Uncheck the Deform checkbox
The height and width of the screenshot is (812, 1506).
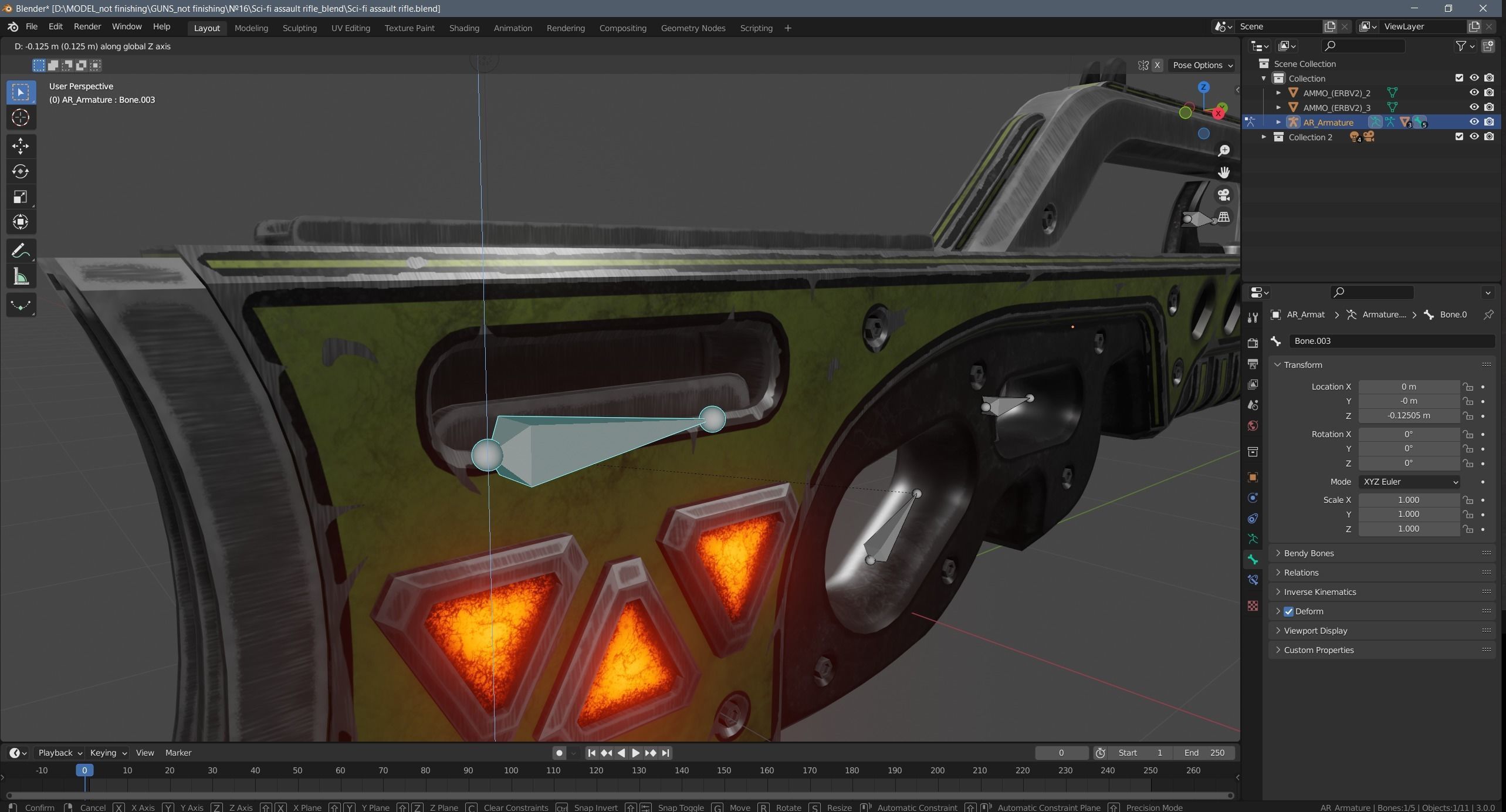[x=1289, y=611]
